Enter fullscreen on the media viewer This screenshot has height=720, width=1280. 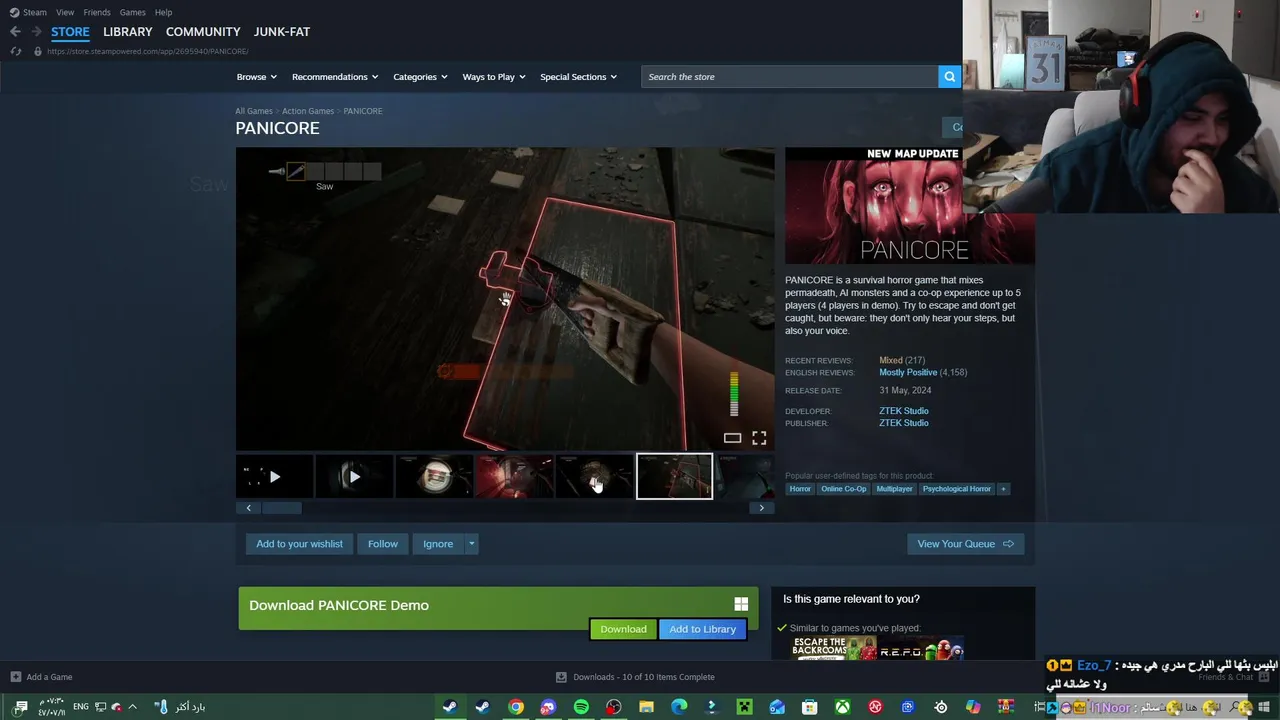point(759,438)
